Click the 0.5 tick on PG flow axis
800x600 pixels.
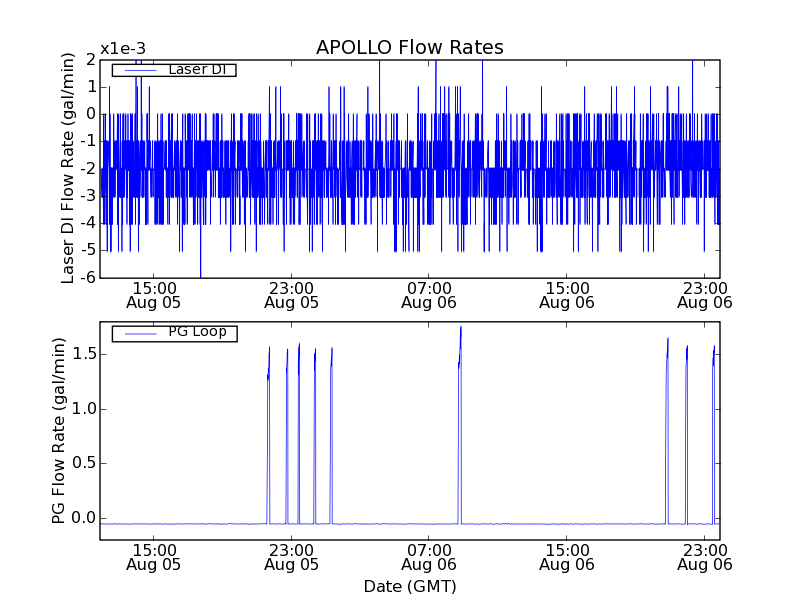tap(83, 463)
